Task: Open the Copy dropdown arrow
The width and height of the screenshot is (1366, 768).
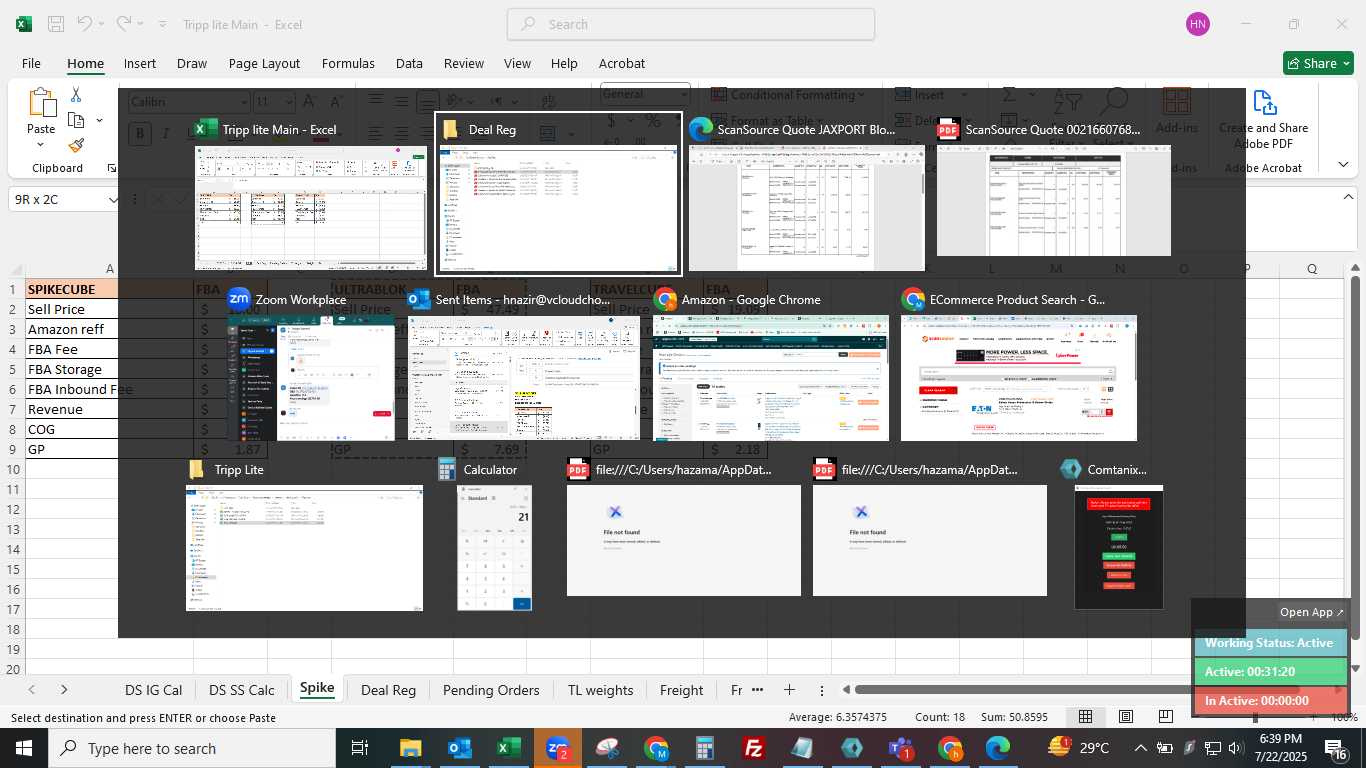Action: [99, 120]
